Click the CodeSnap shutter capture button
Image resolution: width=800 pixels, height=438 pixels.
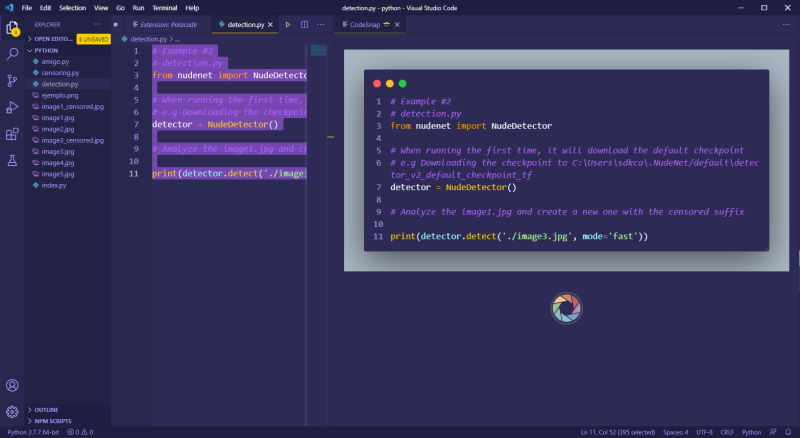(x=566, y=308)
